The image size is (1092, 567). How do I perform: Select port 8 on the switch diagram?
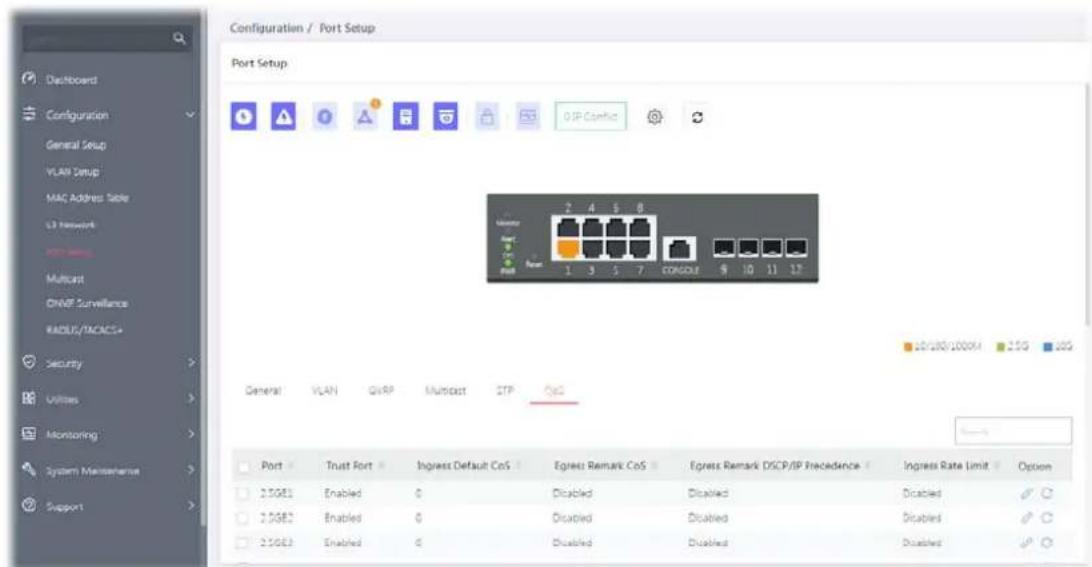tap(639, 228)
